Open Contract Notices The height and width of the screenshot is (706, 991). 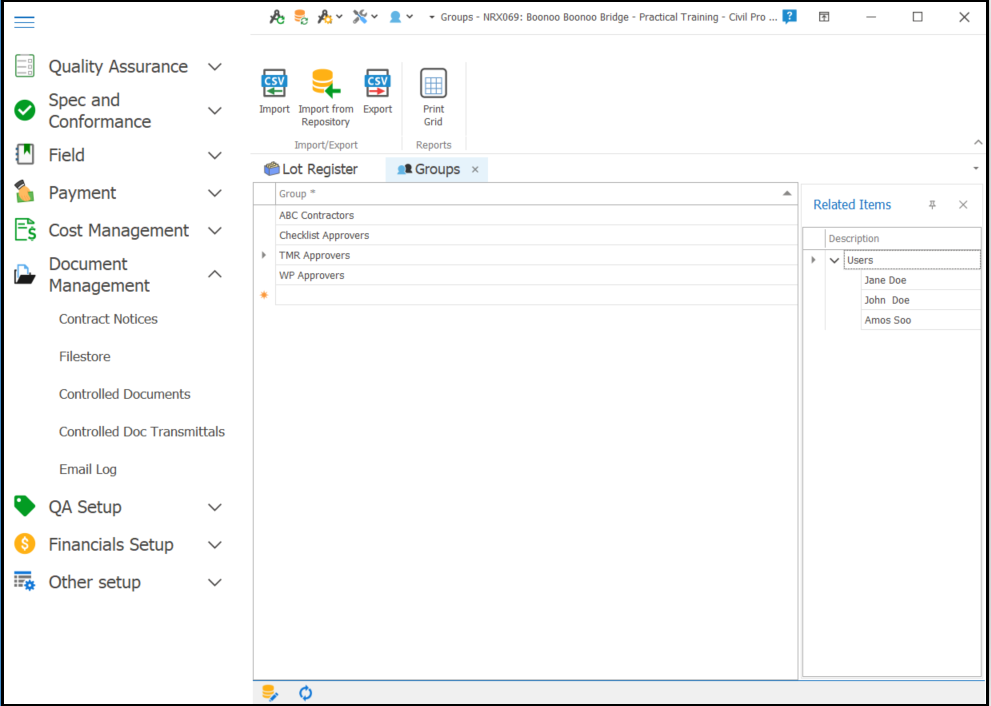[x=108, y=319]
